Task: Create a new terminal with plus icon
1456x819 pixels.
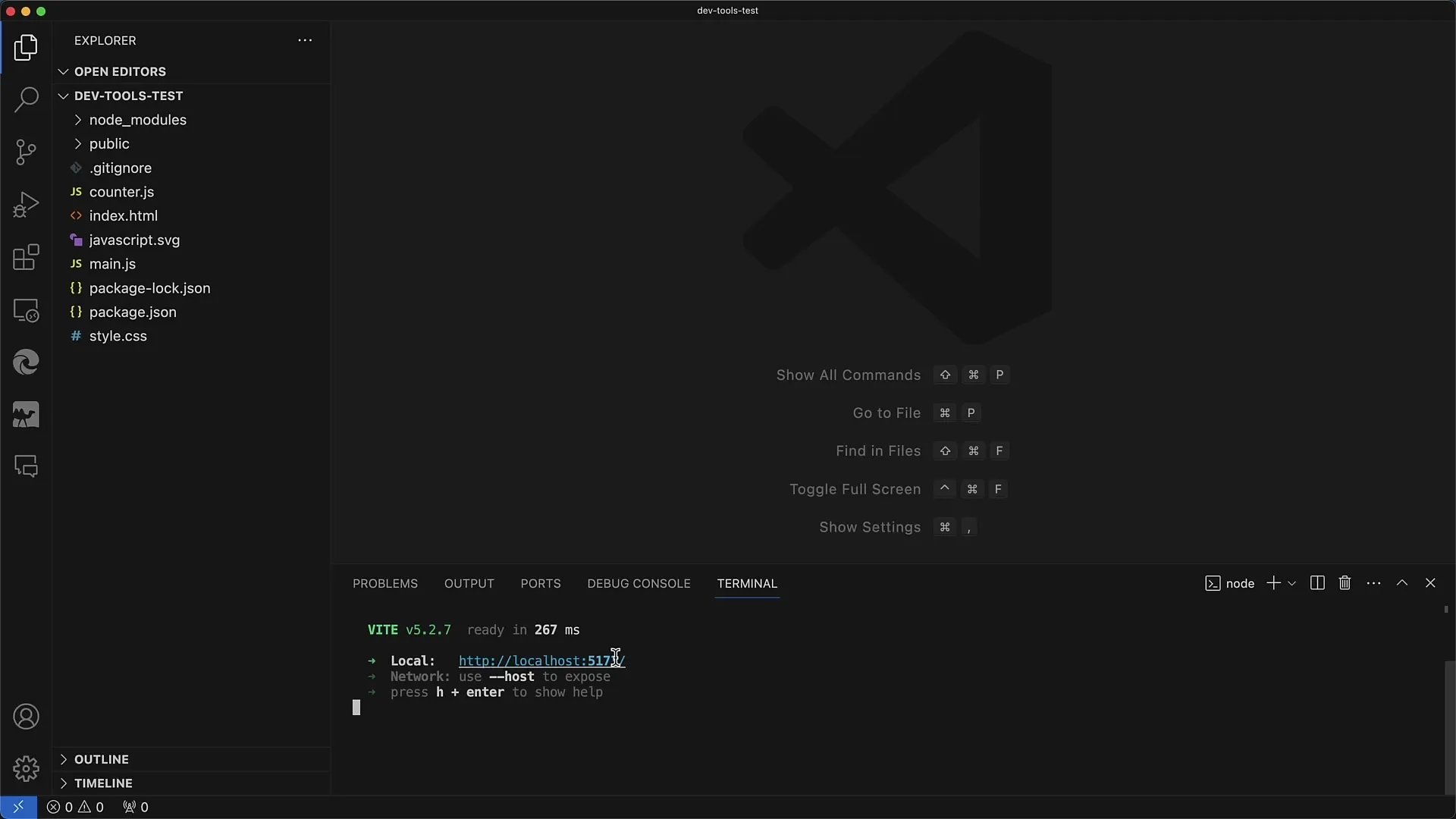Action: 1273,583
